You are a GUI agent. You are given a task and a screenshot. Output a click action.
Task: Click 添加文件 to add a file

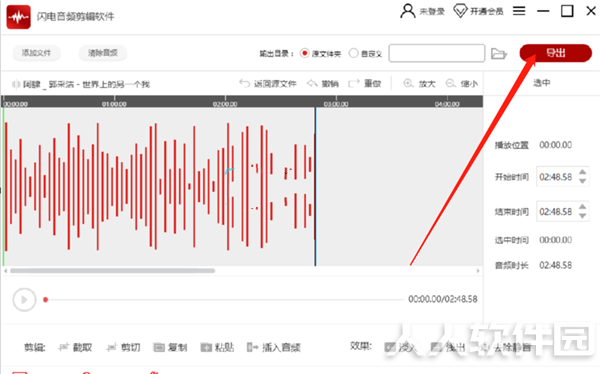click(36, 53)
